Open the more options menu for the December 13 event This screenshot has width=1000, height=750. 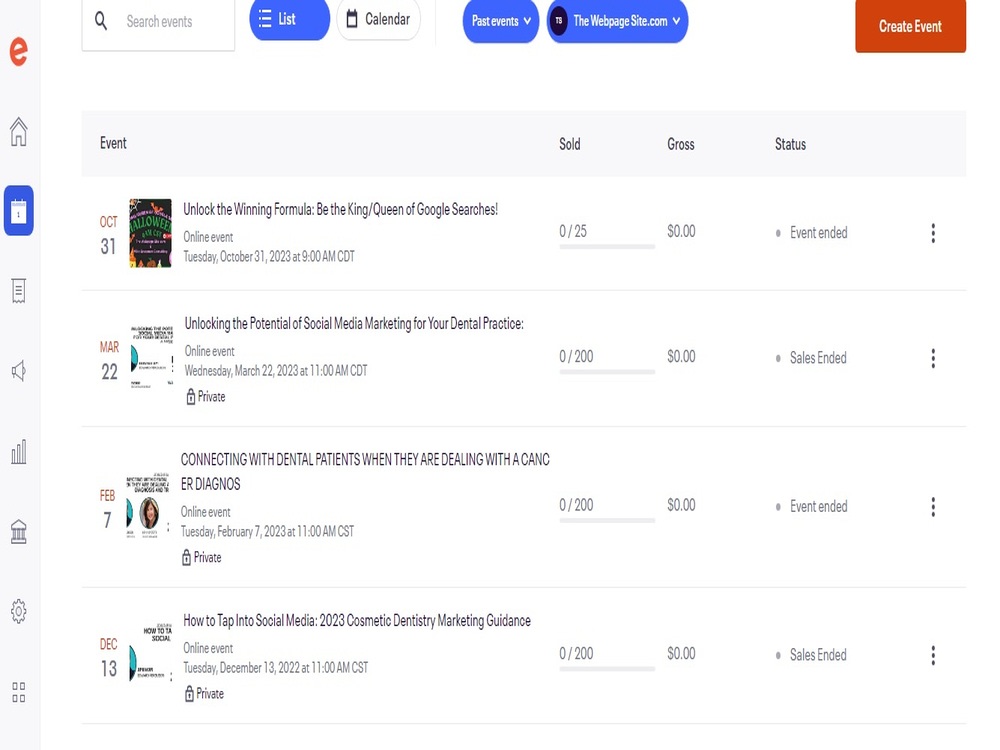tap(933, 655)
